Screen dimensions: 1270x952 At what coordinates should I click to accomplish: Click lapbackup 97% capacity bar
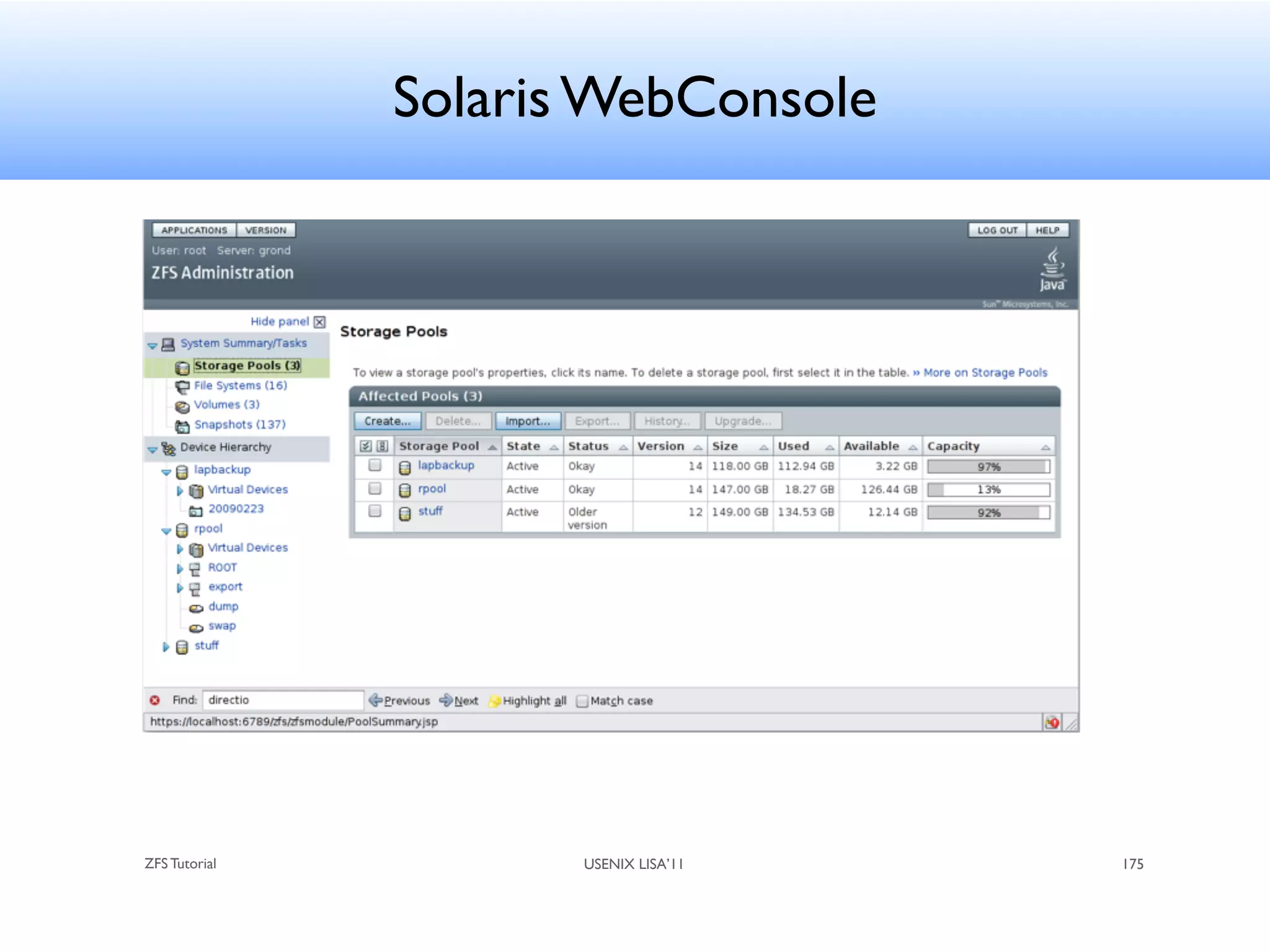(x=988, y=467)
